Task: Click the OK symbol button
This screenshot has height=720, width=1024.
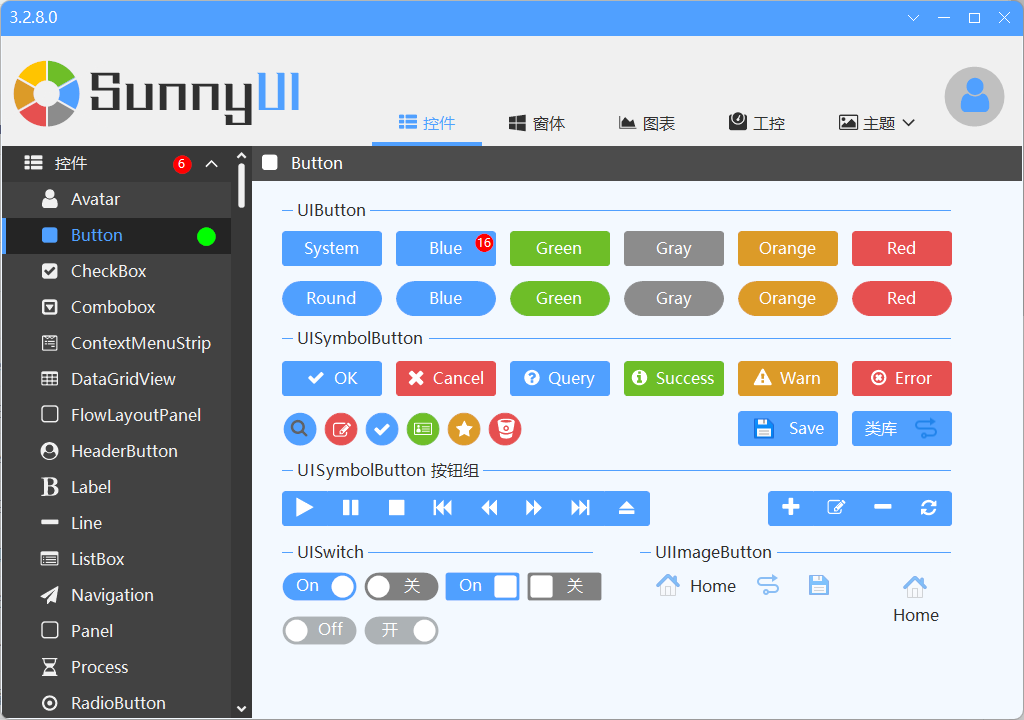Action: coord(332,378)
